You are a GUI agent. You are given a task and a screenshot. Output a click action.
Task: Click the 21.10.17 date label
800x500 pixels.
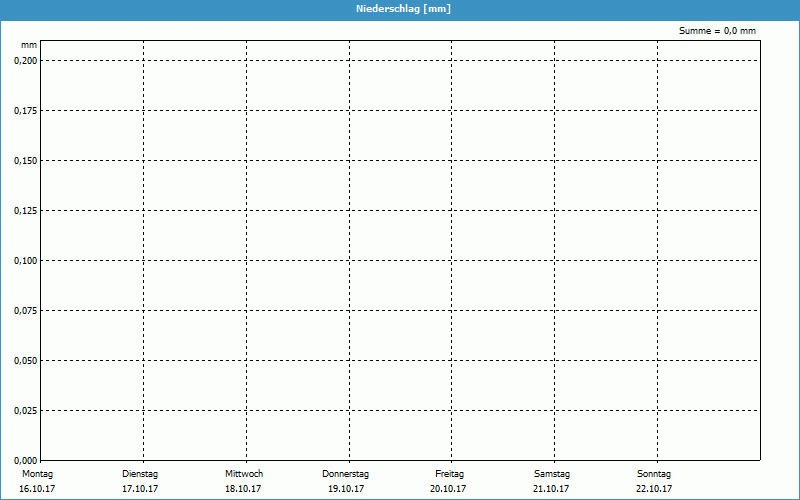point(551,489)
